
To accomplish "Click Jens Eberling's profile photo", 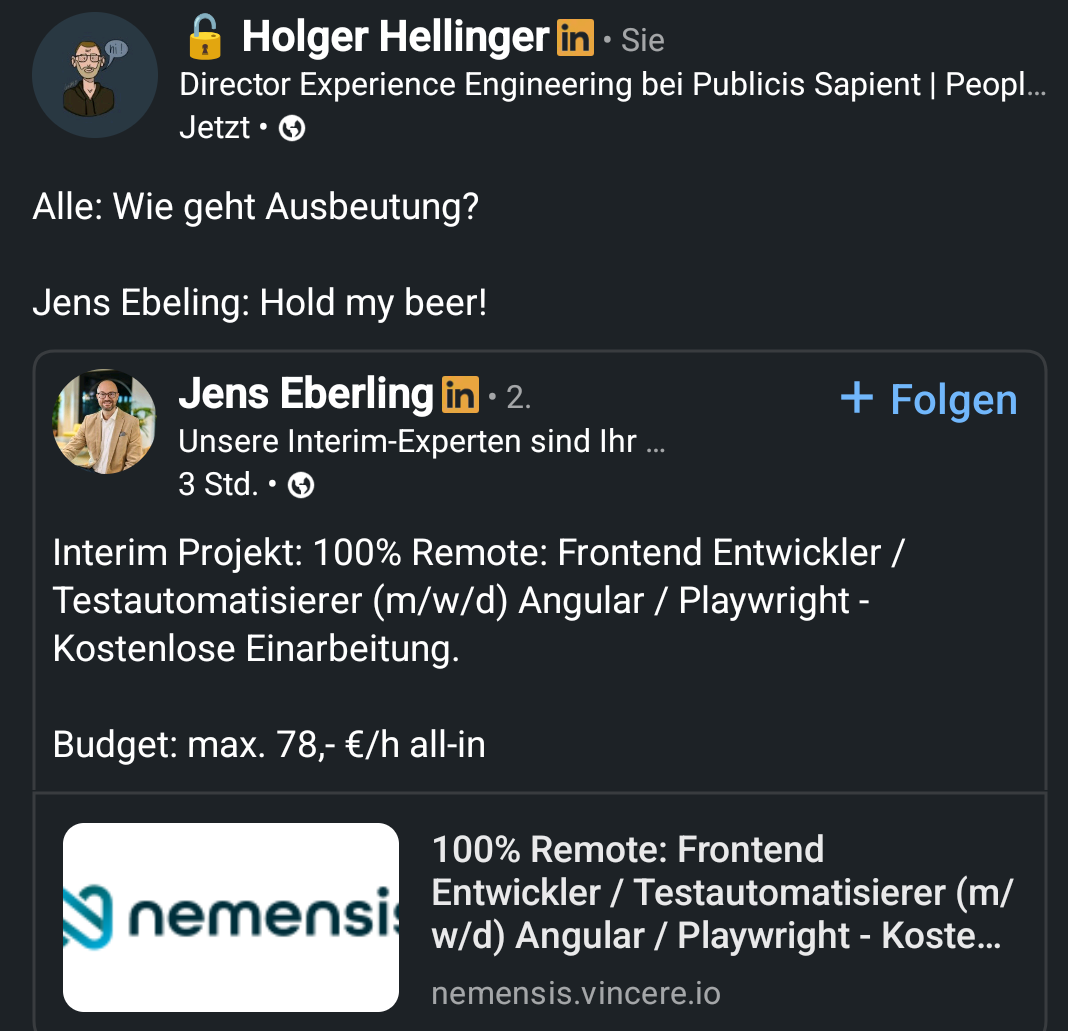I will coord(104,421).
